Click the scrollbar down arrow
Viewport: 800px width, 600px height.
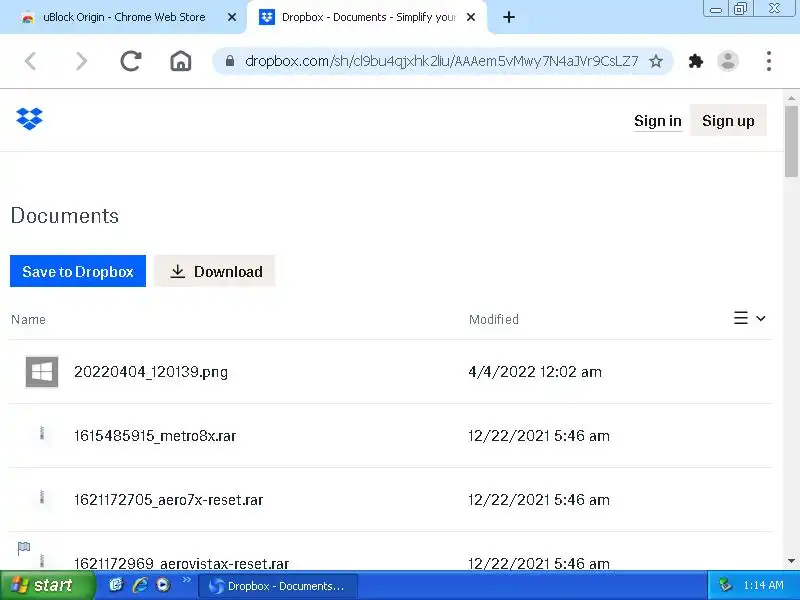pyautogui.click(x=791, y=561)
